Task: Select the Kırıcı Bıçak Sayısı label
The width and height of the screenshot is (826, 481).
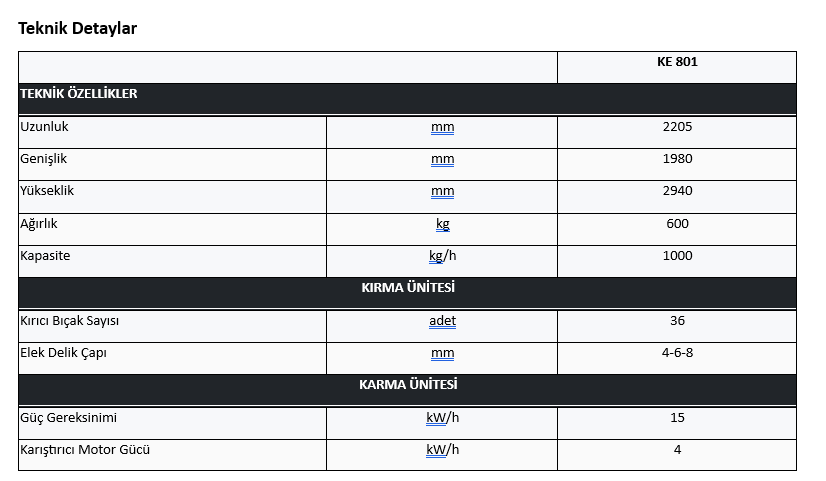Action: (69, 321)
